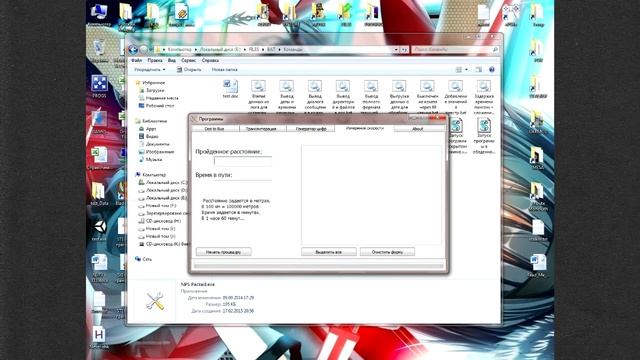Select 'Добавление значений в реестр' bat file

click(456, 97)
